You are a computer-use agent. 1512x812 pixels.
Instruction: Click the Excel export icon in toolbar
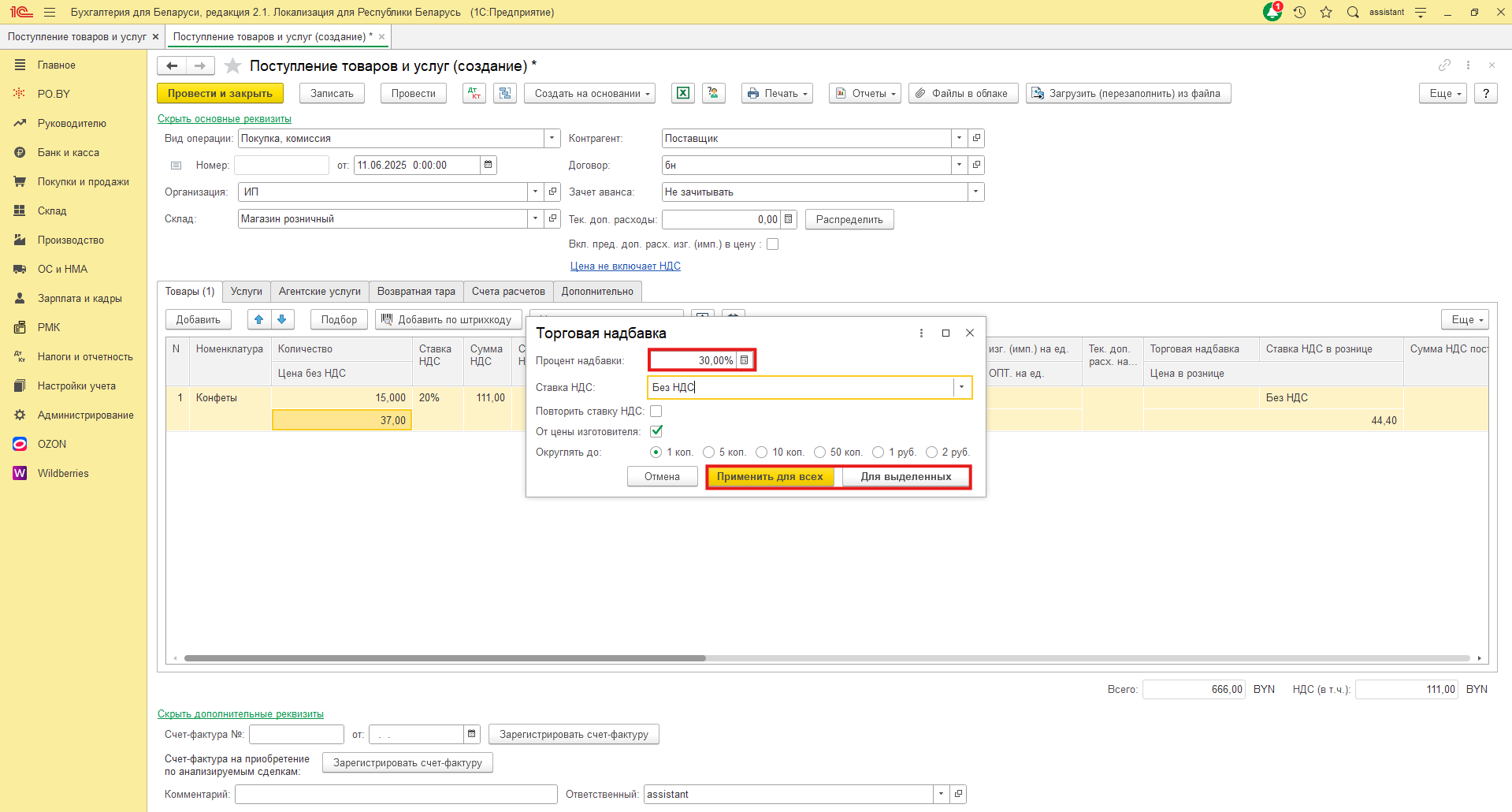(683, 93)
